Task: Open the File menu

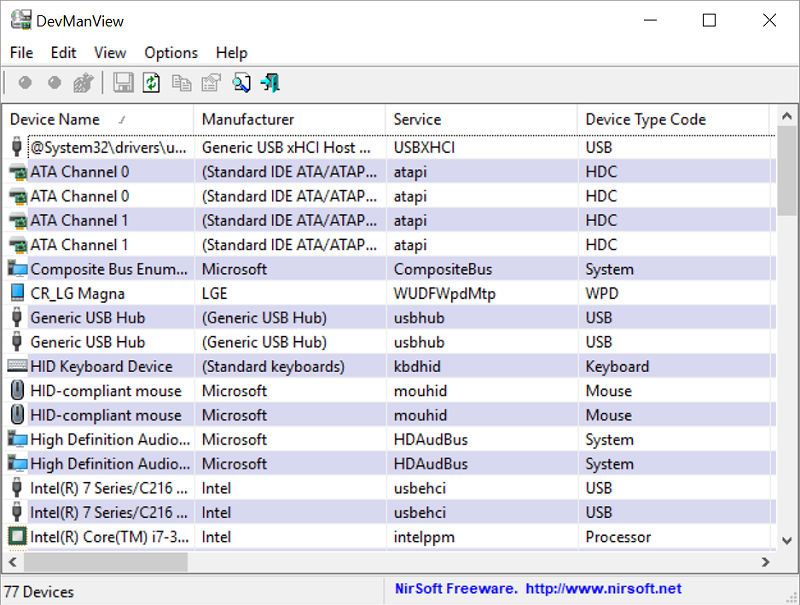Action: [21, 53]
